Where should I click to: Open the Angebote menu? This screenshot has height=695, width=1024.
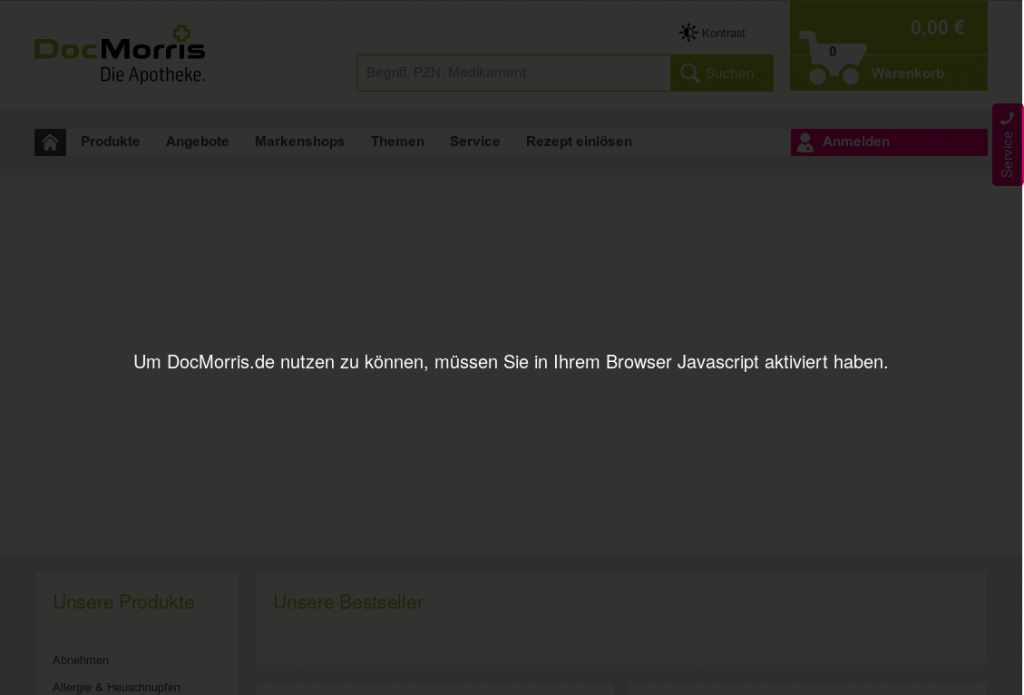tap(197, 142)
